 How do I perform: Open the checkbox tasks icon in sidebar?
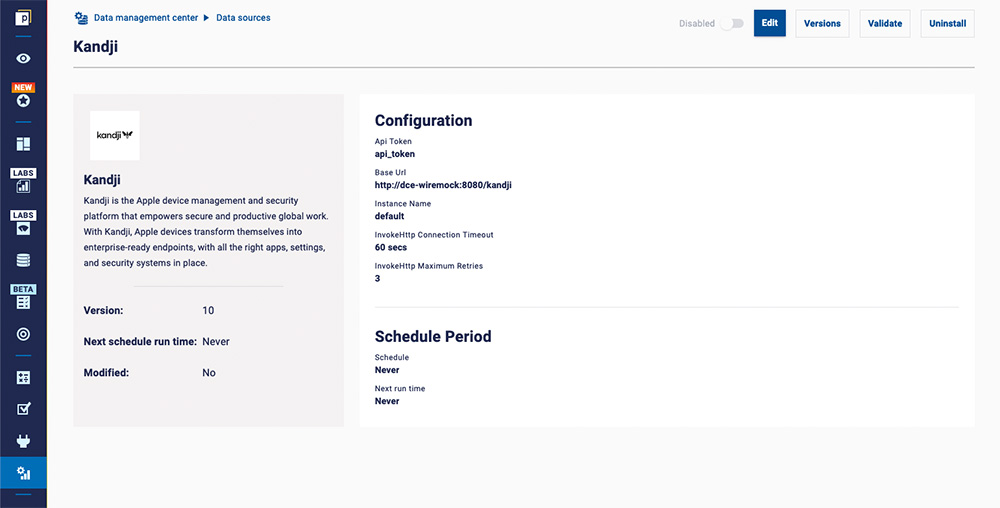click(x=23, y=409)
